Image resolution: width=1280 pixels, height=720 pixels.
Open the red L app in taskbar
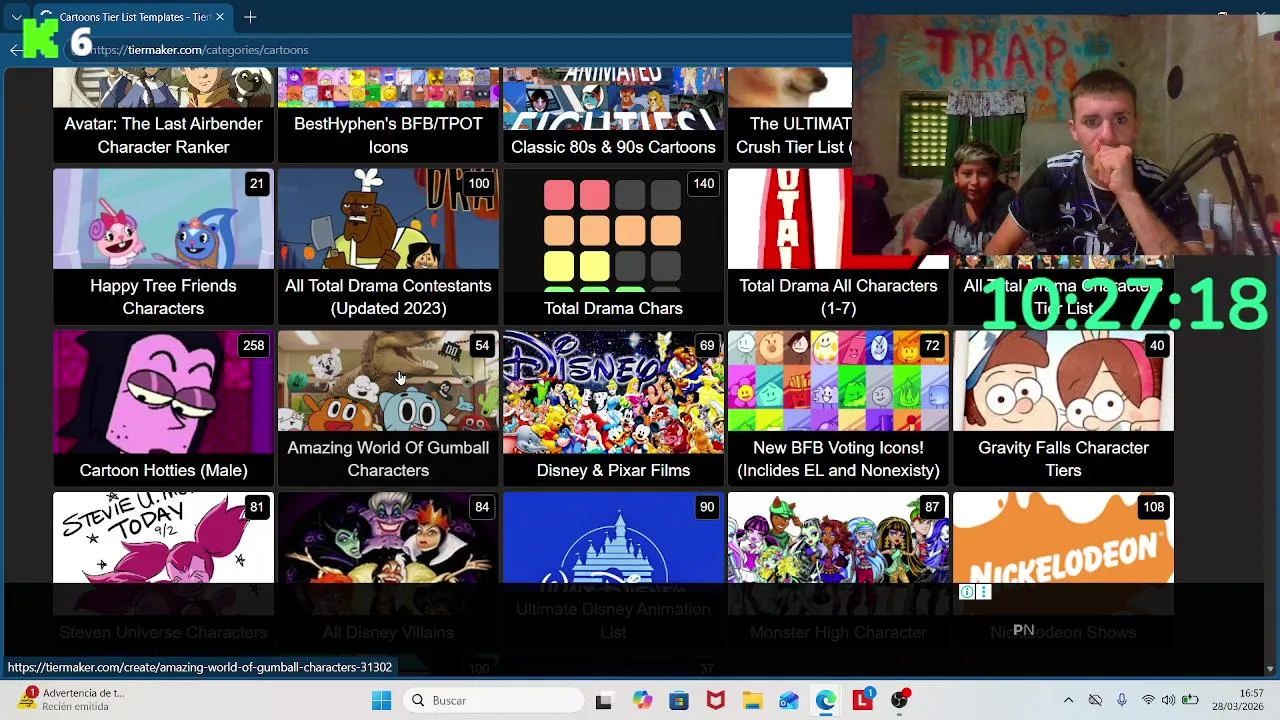pyautogui.click(x=862, y=701)
